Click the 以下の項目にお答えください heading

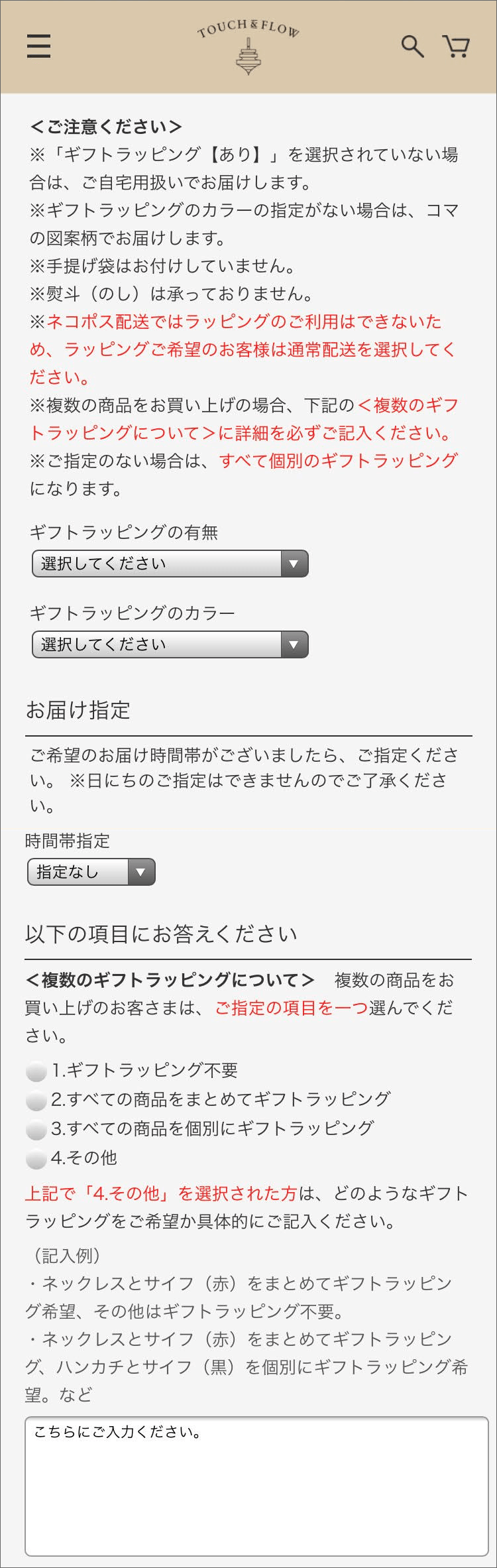pyautogui.click(x=161, y=934)
